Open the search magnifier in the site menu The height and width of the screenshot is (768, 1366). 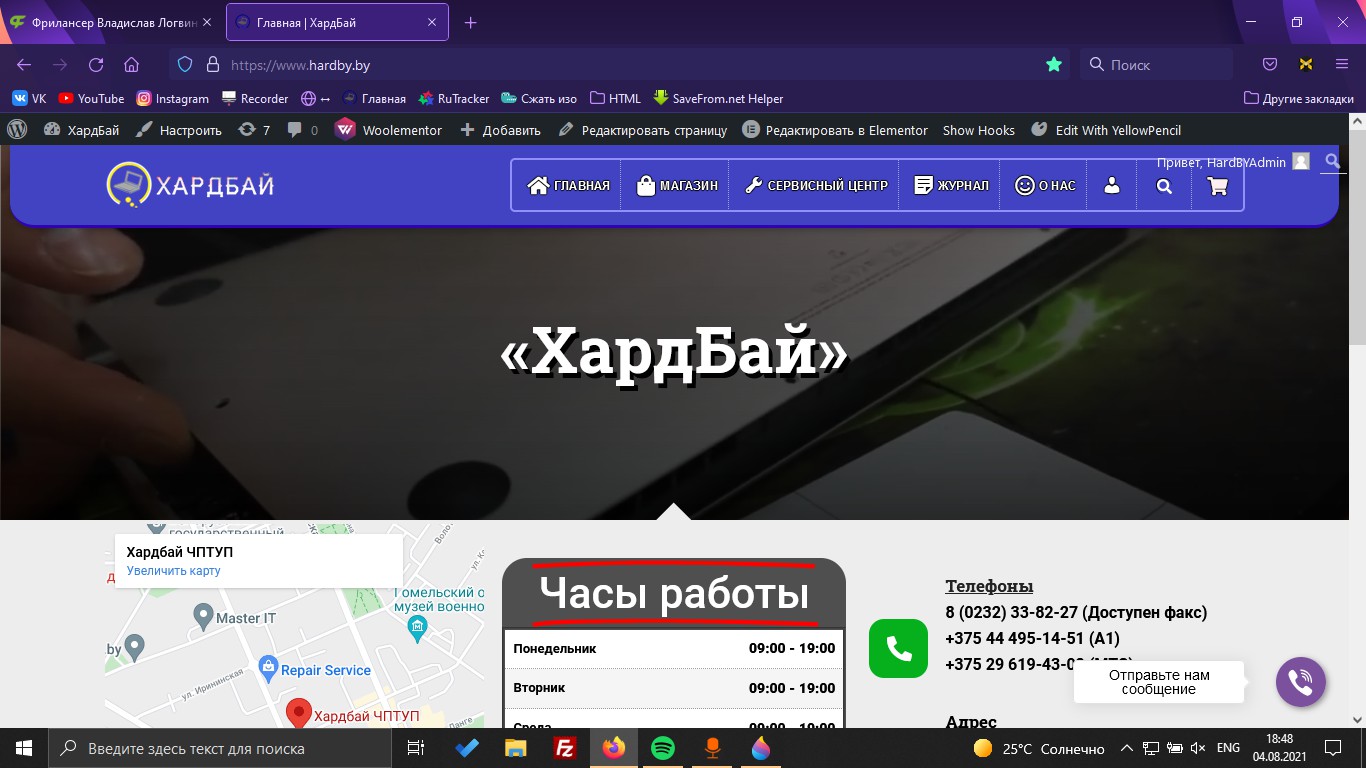[x=1164, y=186]
